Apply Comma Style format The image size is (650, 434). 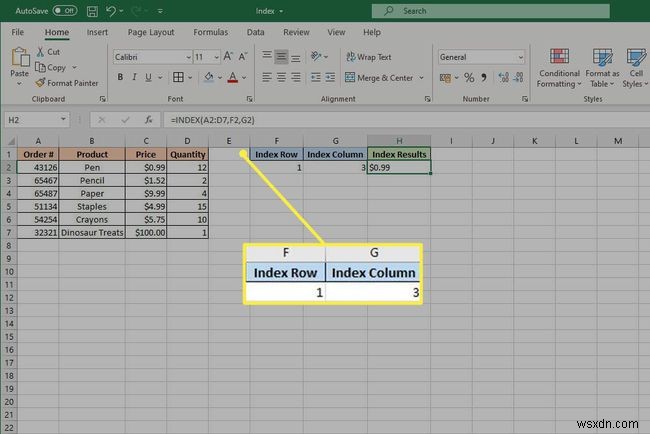484,78
